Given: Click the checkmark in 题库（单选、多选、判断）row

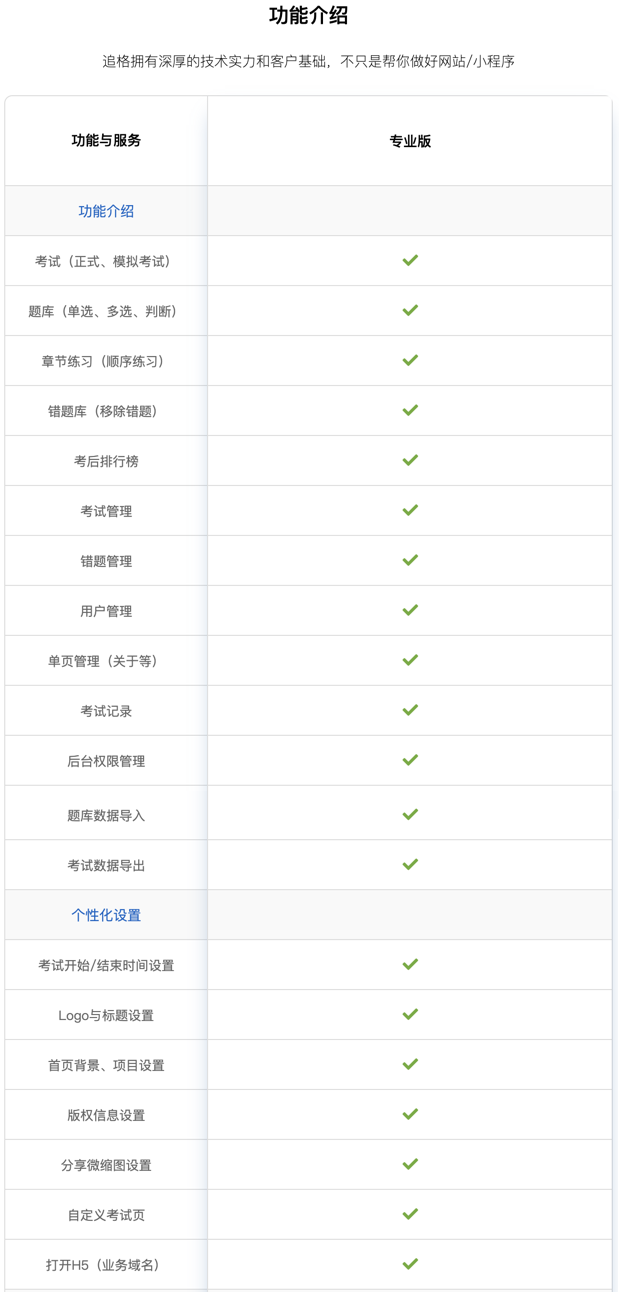Looking at the screenshot, I should [410, 310].
